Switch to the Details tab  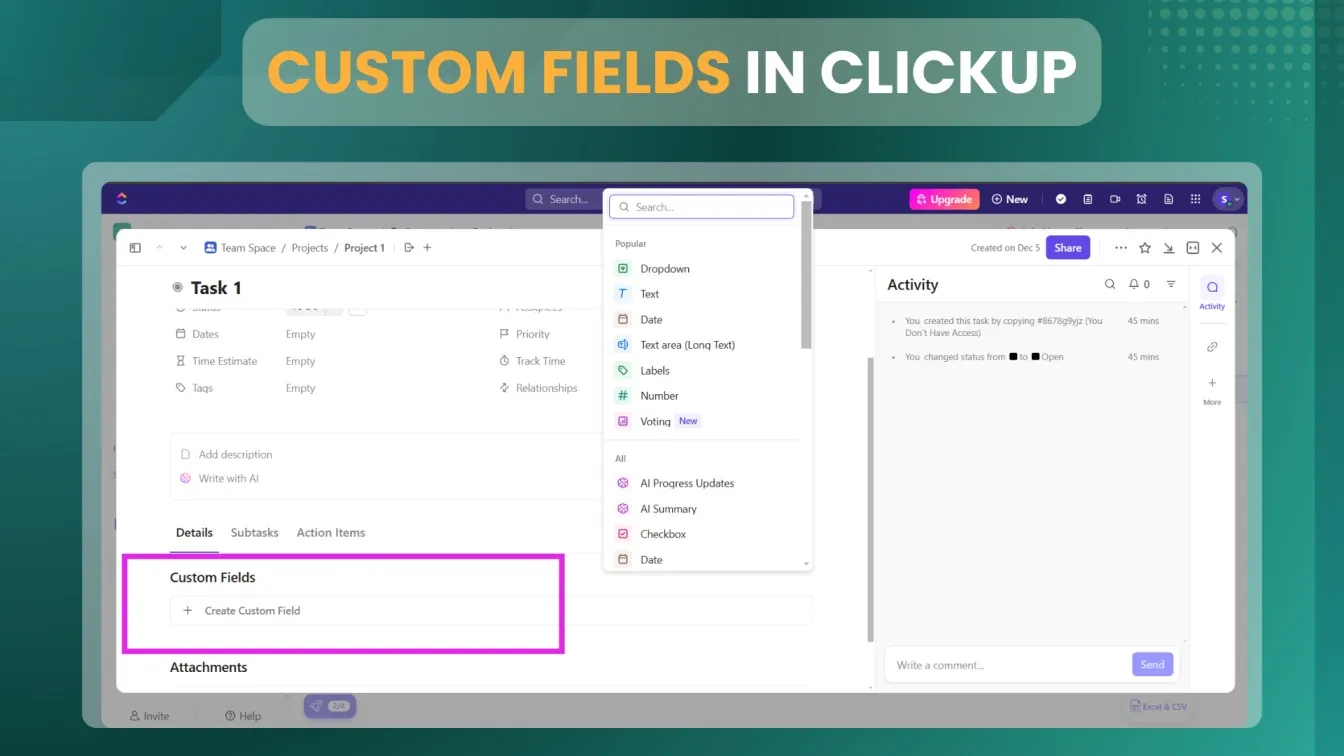click(x=194, y=533)
